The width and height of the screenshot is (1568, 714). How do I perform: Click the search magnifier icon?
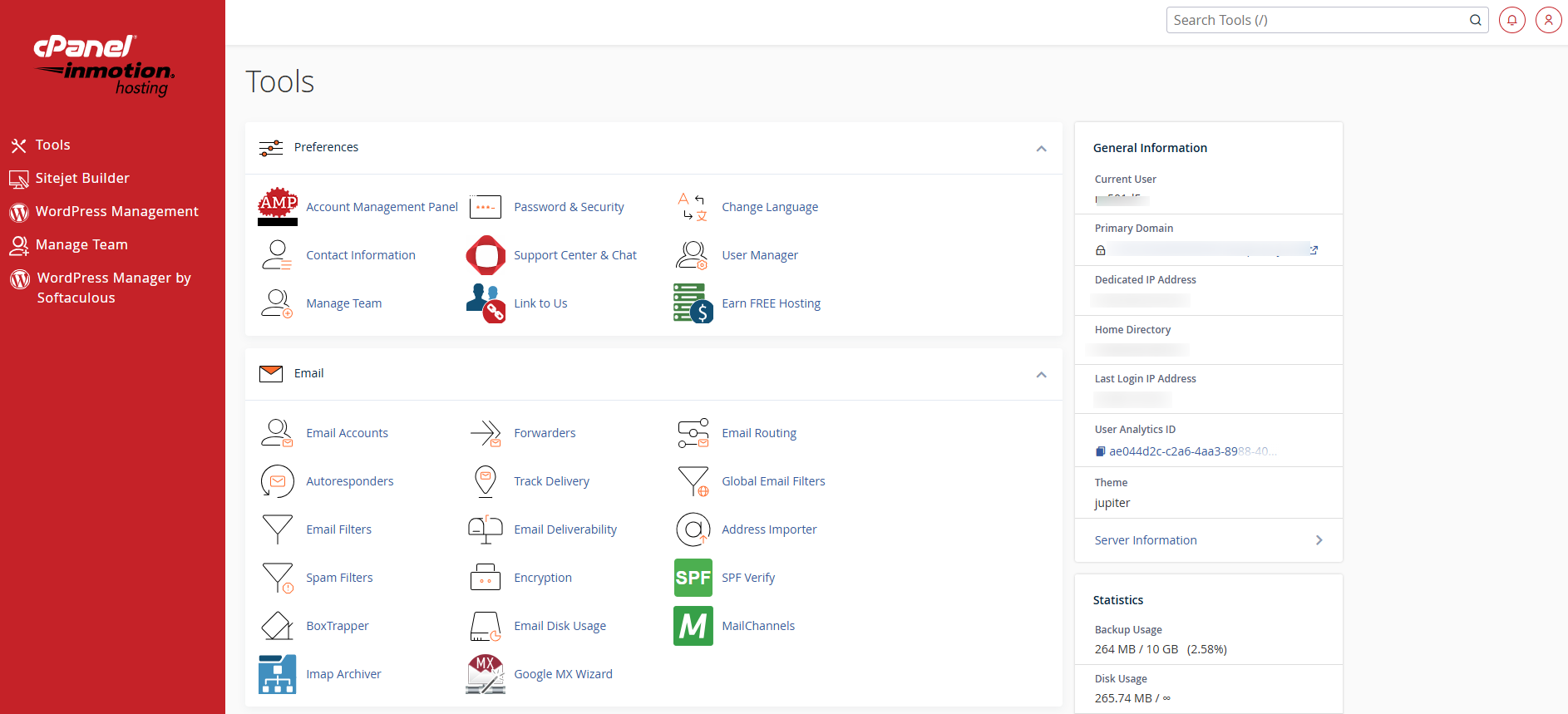(1476, 20)
